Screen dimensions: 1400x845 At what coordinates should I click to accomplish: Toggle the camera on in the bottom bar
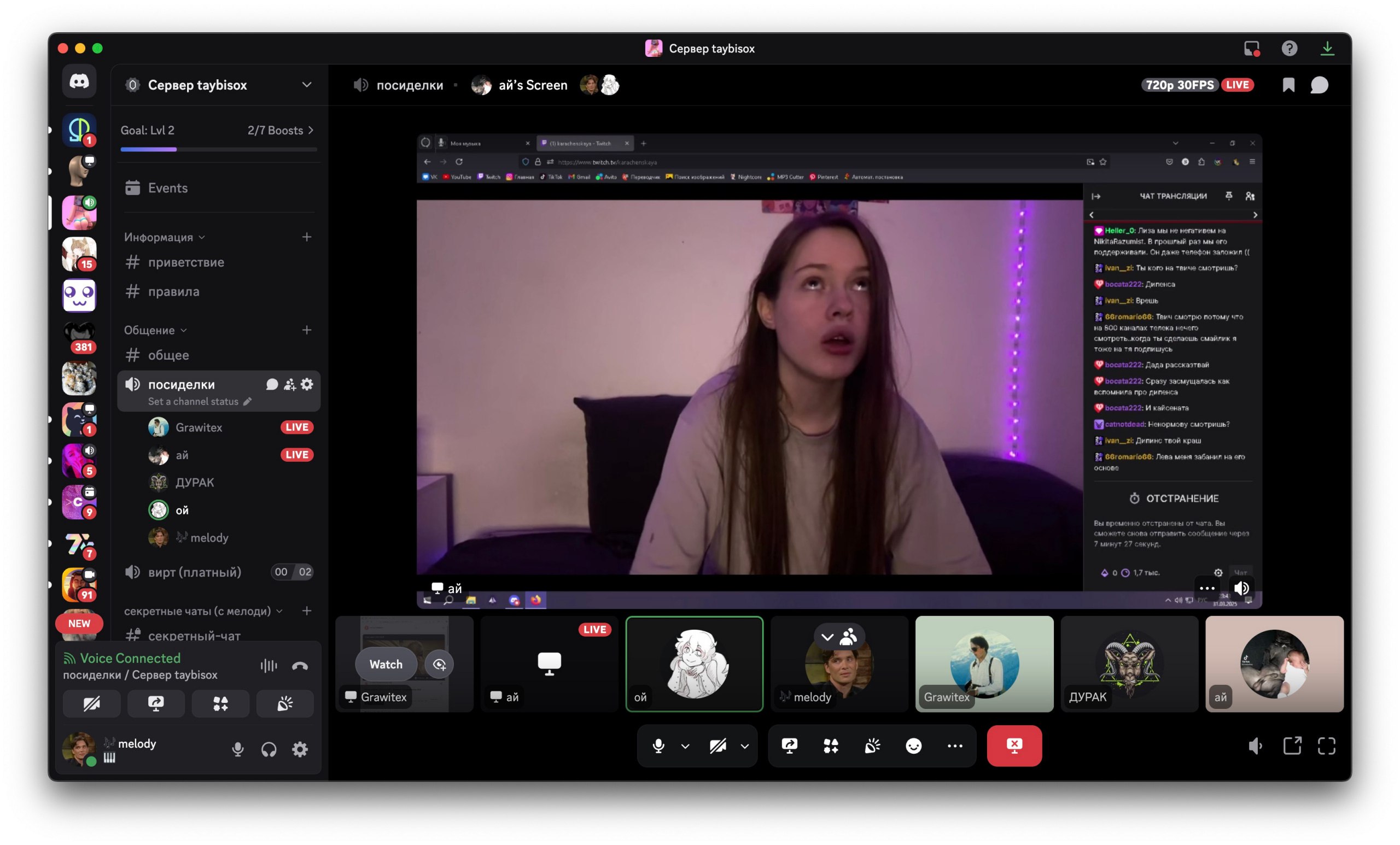coord(717,746)
